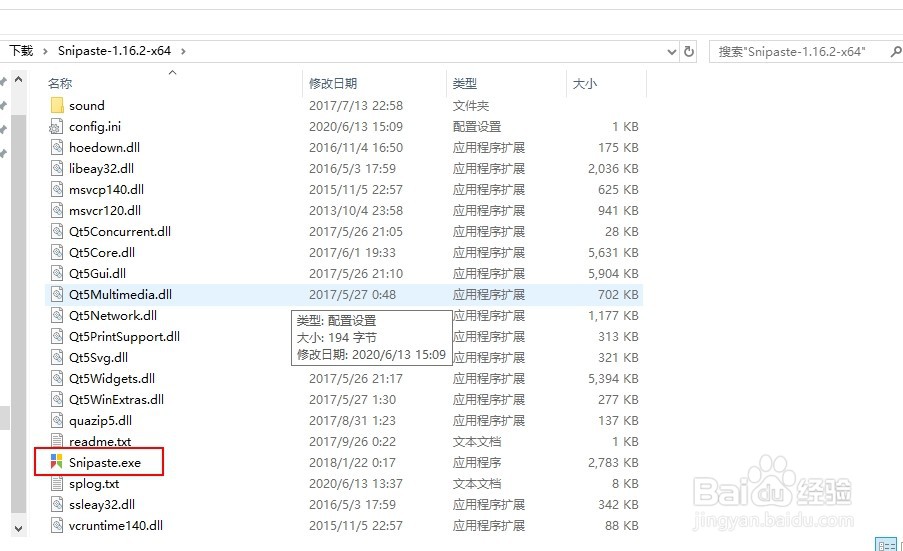The image size is (903, 551).
Task: Select the Qt5Core.dll file icon
Action: pyautogui.click(x=56, y=253)
